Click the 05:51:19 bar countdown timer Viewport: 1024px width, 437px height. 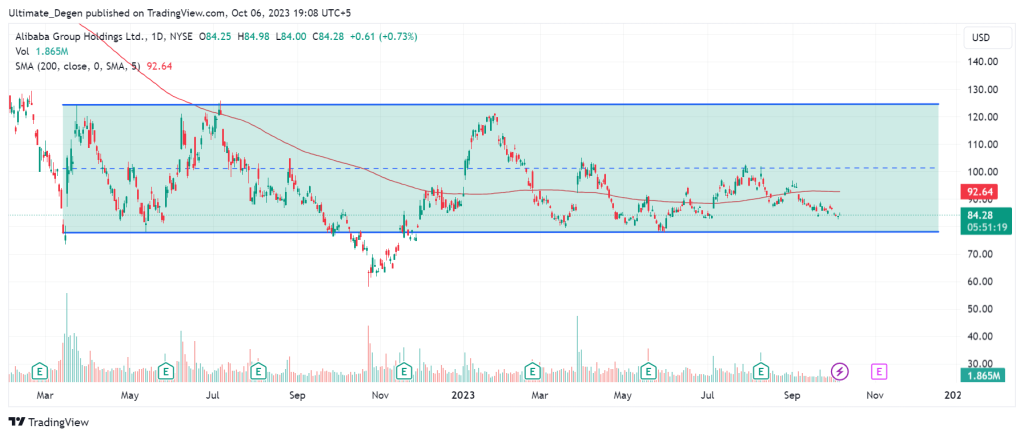point(986,227)
